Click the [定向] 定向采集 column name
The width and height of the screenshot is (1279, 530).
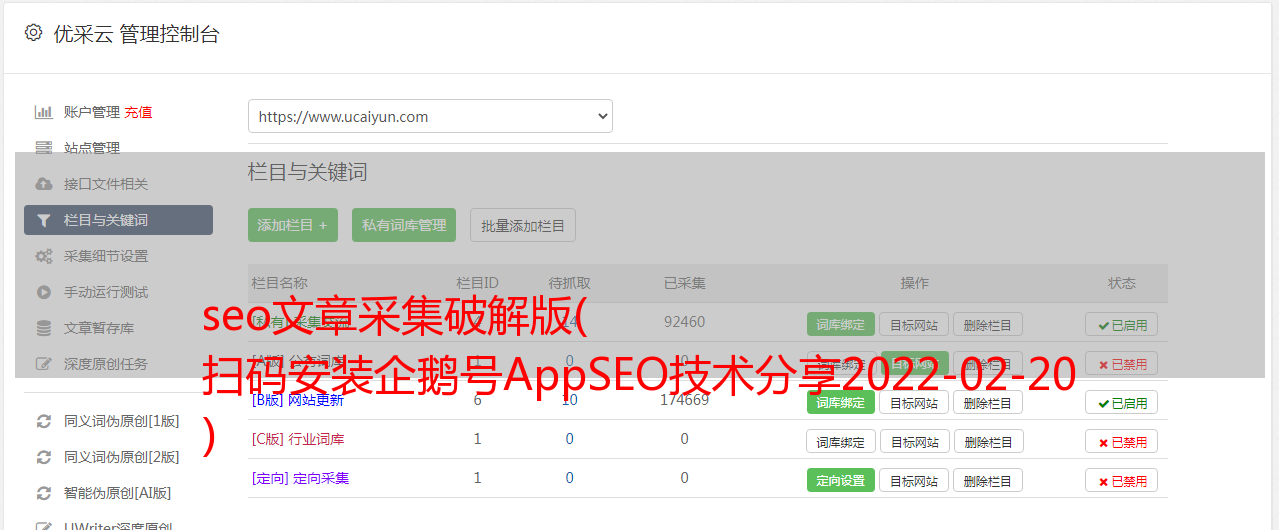point(300,478)
